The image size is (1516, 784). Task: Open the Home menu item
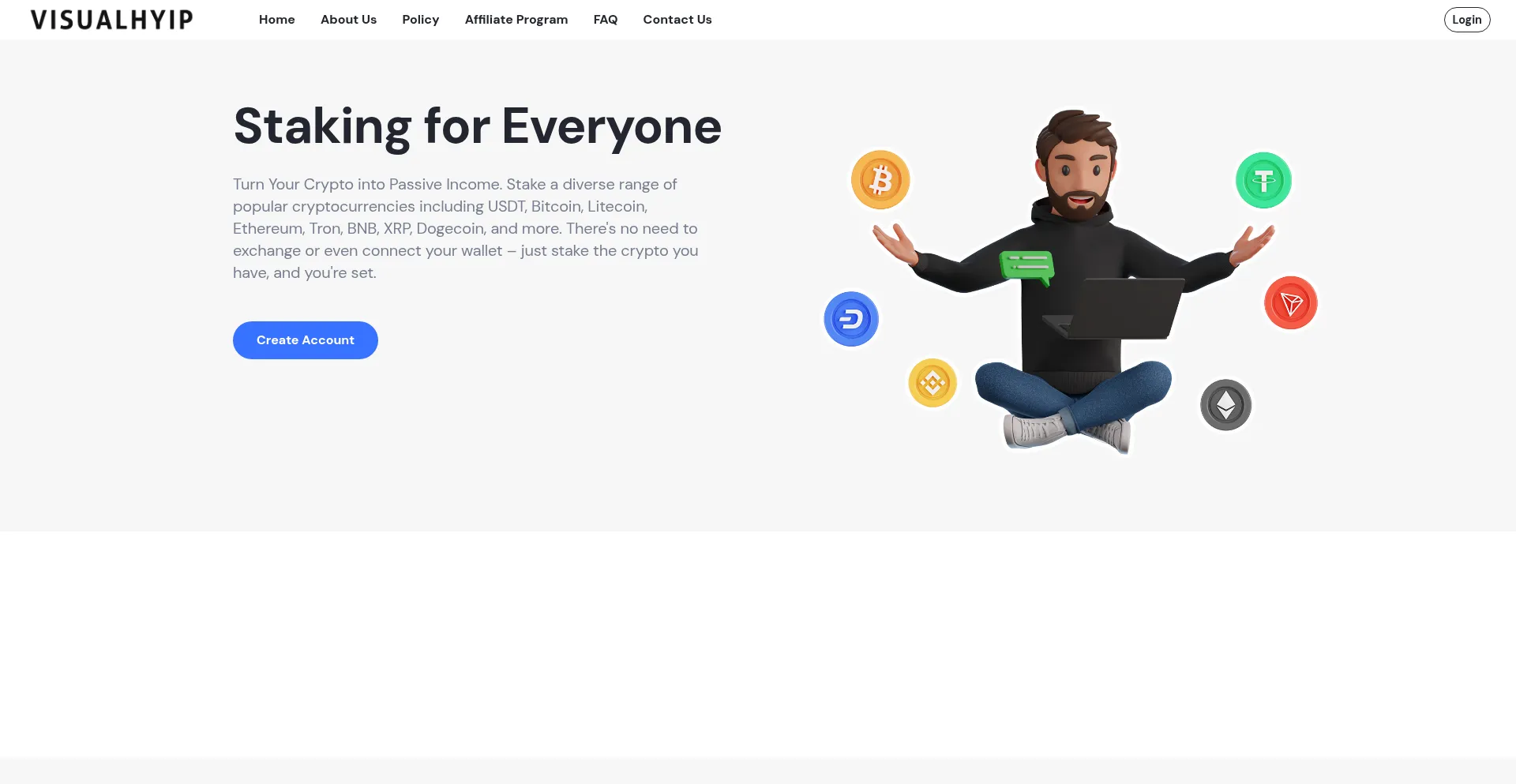point(277,20)
